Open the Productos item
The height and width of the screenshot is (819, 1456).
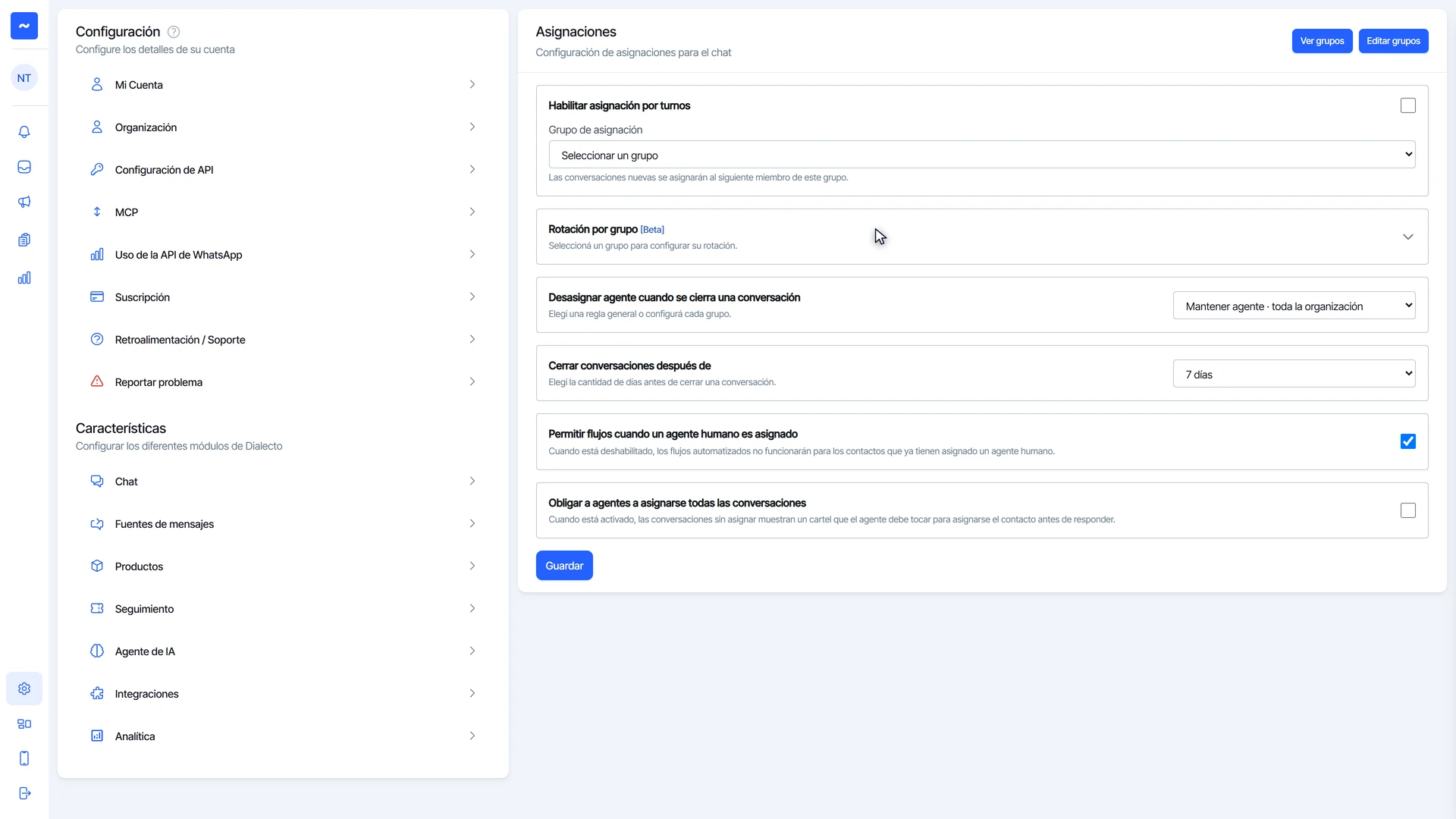click(283, 566)
